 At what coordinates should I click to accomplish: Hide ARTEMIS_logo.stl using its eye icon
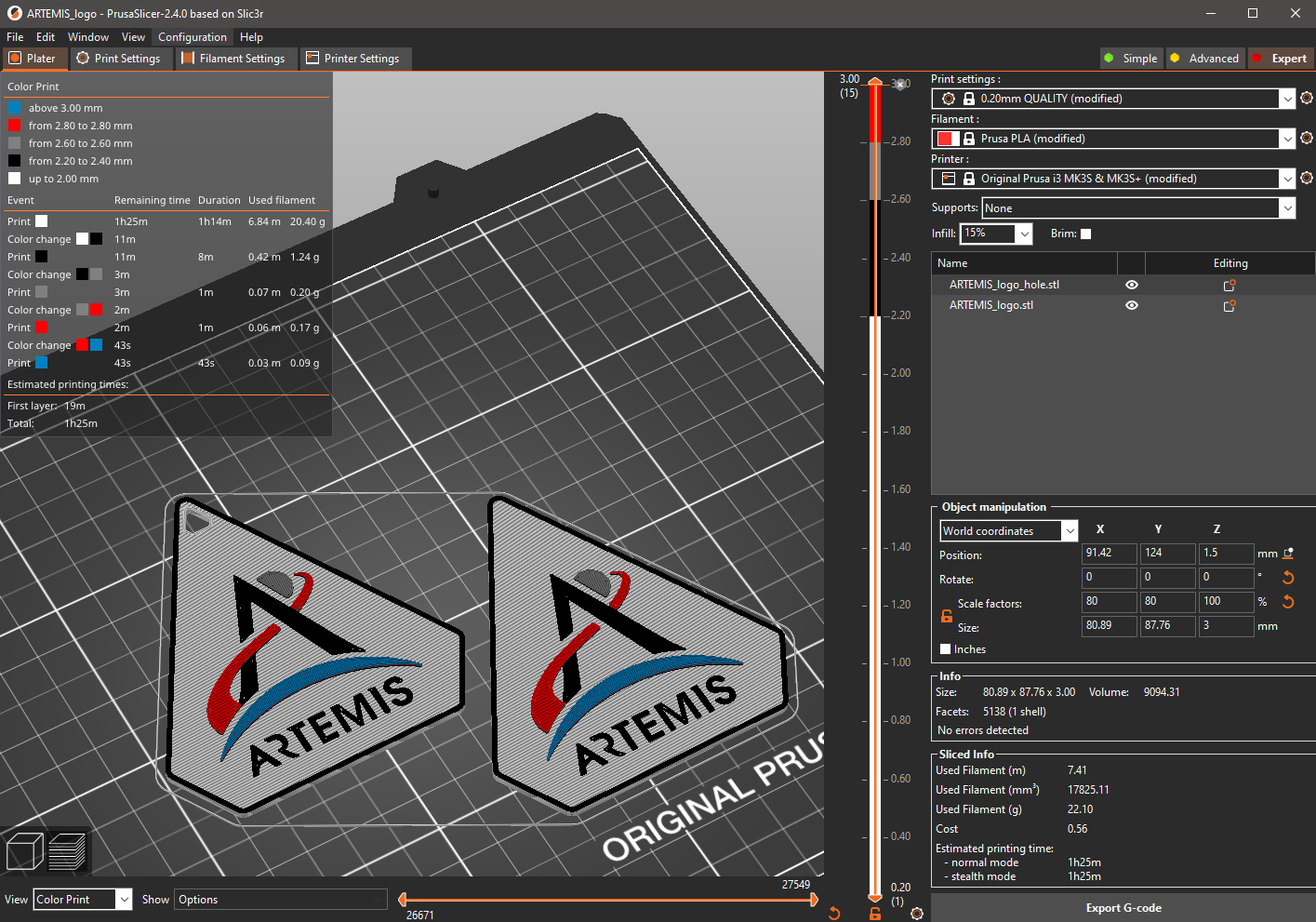(1132, 305)
